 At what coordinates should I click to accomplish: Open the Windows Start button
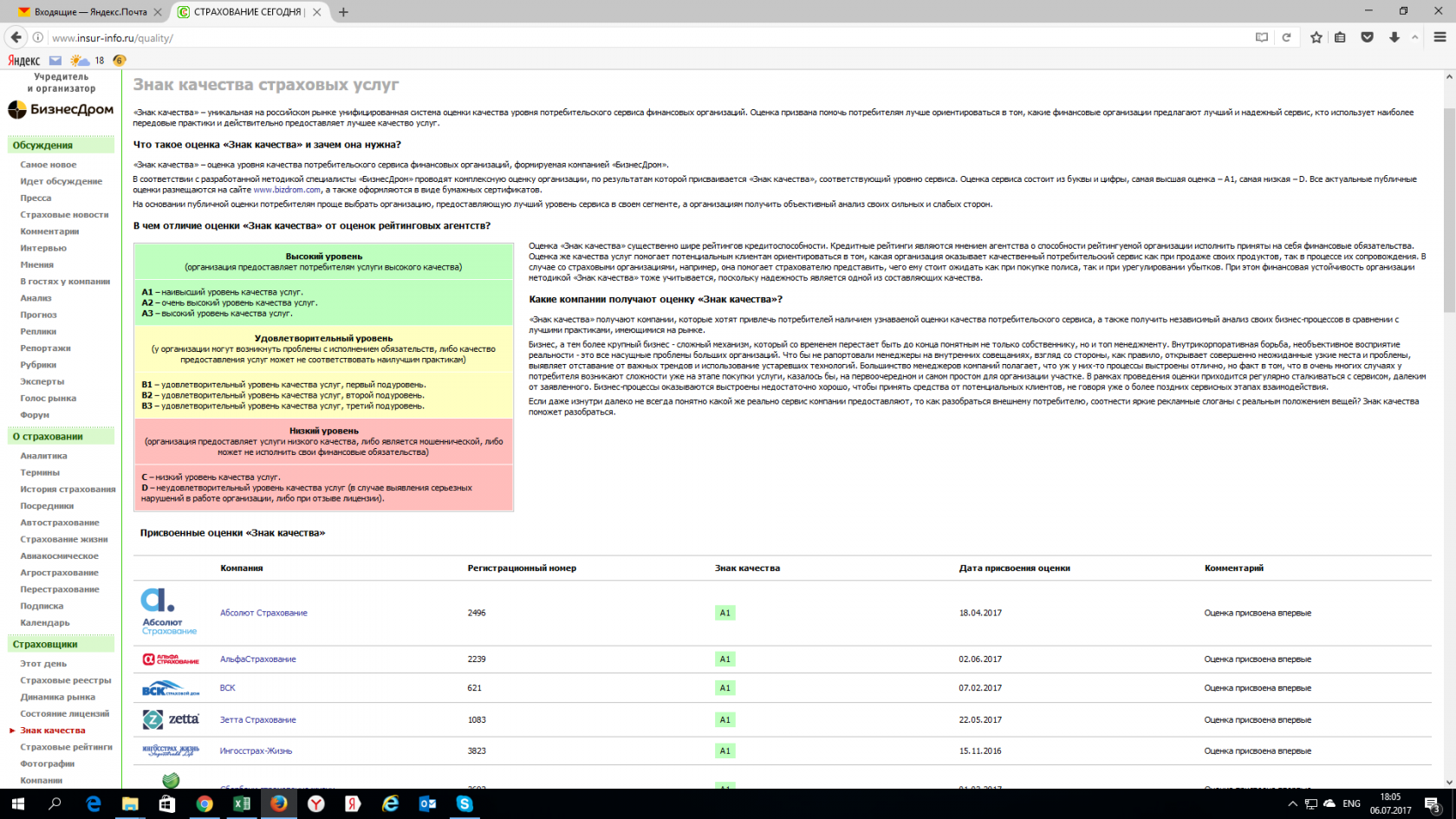coord(17,804)
